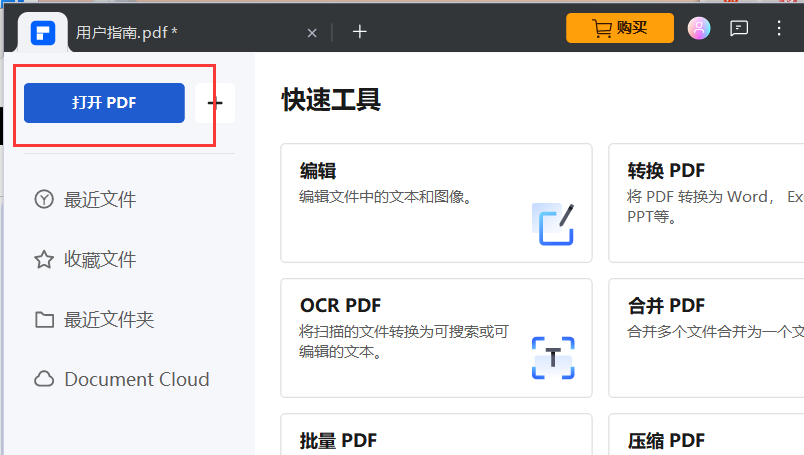The height and width of the screenshot is (455, 804).
Task: Open the feedback message icon
Action: (738, 28)
